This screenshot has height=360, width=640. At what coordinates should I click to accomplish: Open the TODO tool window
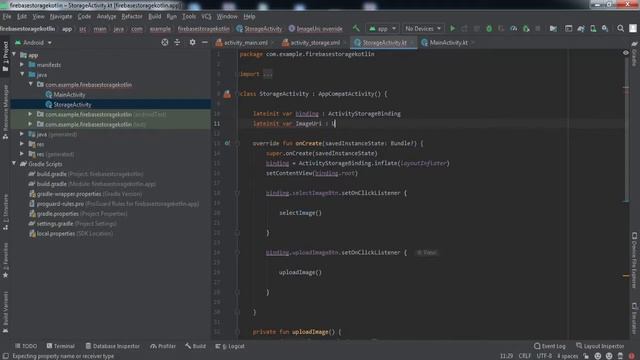coord(26,346)
